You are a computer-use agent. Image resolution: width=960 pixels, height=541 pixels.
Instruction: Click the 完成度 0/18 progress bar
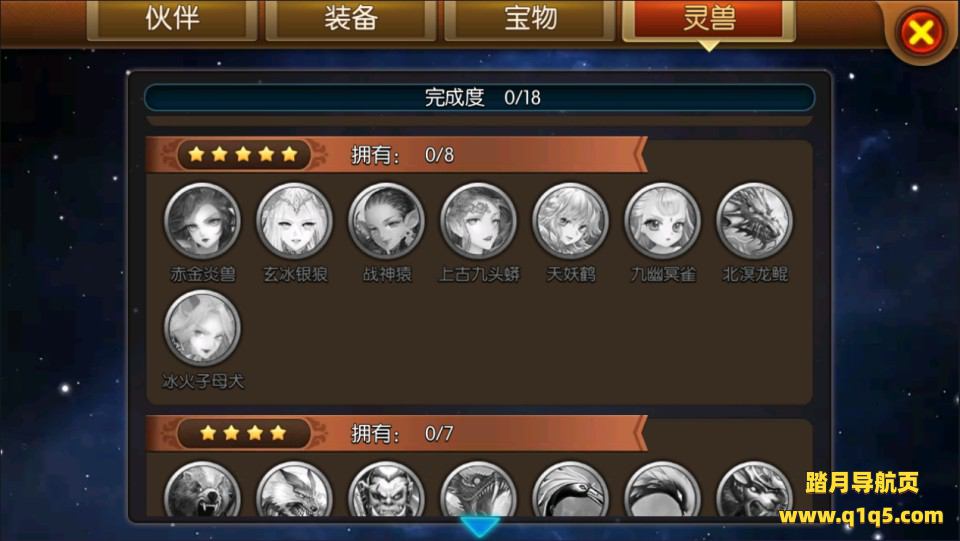coord(479,97)
